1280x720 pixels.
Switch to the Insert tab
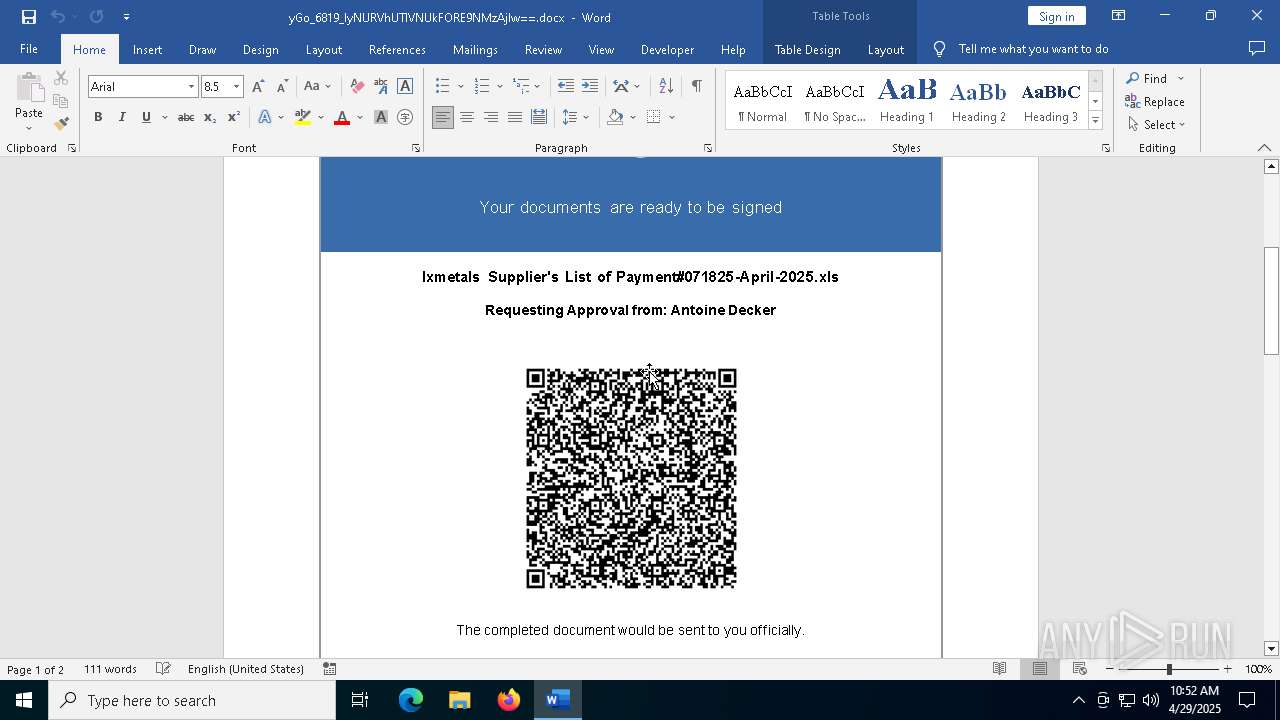tap(147, 49)
